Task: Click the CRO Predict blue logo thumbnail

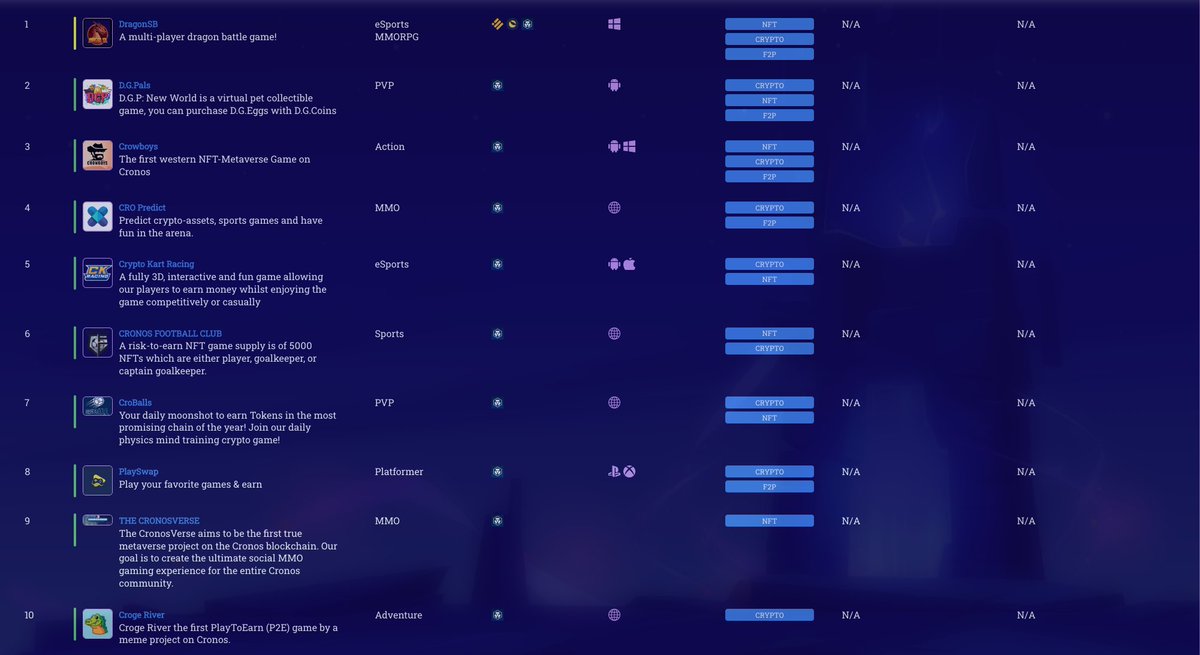Action: 97,216
